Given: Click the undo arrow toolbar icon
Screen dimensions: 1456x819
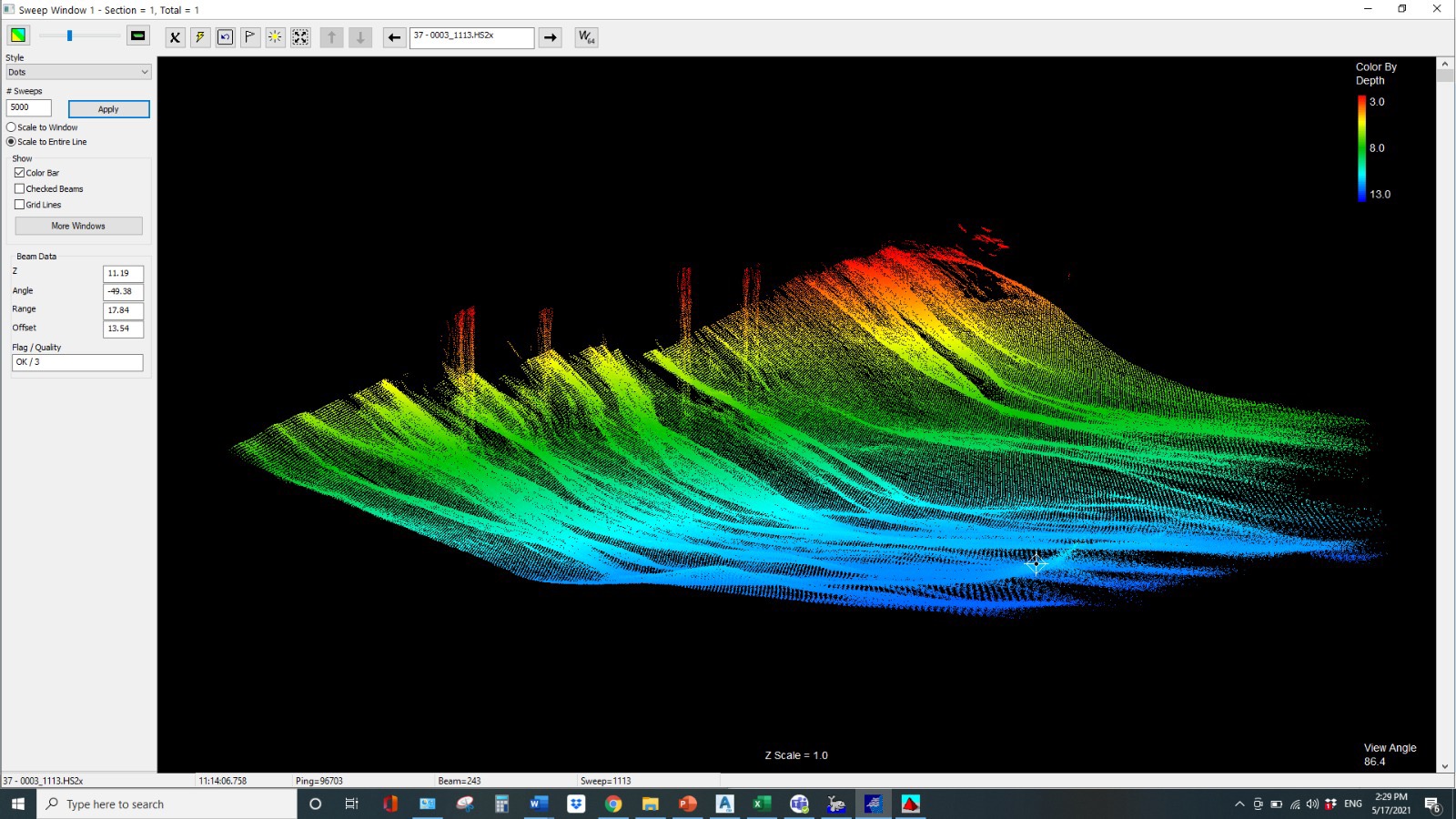Looking at the screenshot, I should click(225, 37).
